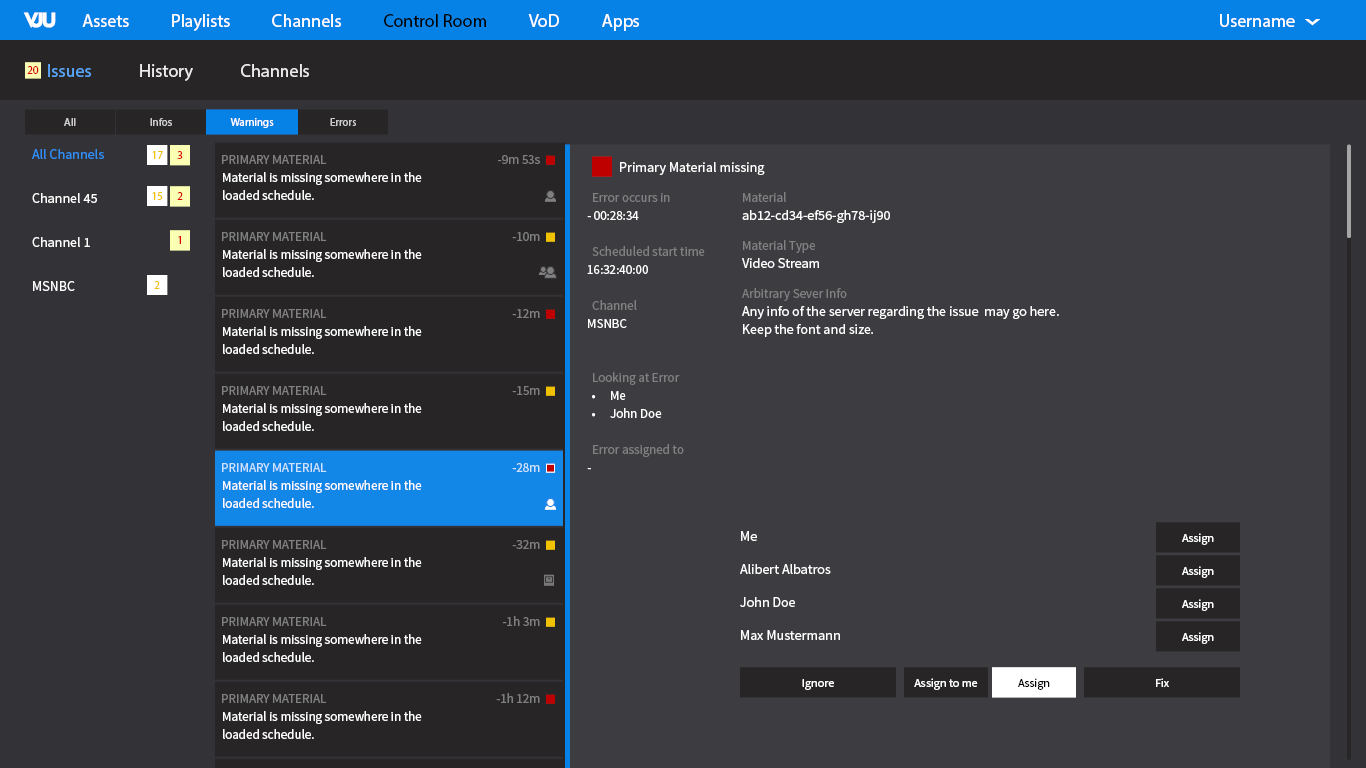The width and height of the screenshot is (1366, 768).
Task: Click Channel 1 error count badge
Action: pos(180,241)
